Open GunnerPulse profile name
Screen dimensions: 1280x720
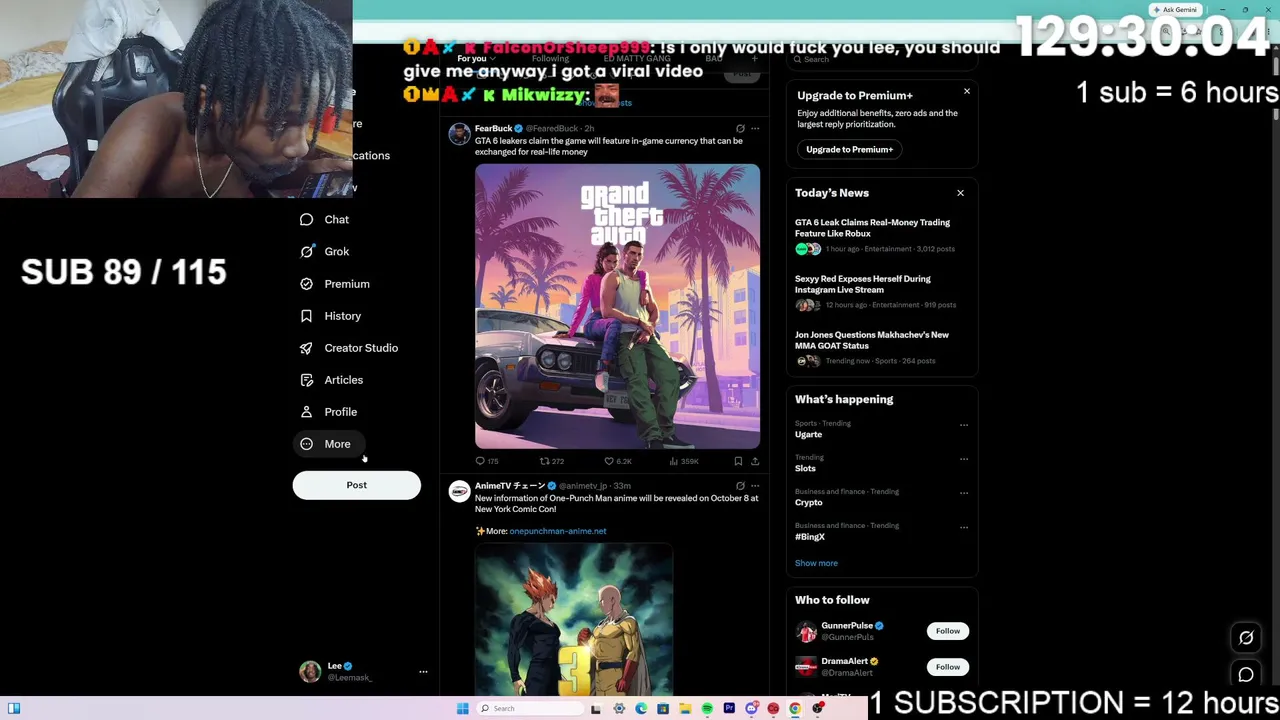[847, 626]
